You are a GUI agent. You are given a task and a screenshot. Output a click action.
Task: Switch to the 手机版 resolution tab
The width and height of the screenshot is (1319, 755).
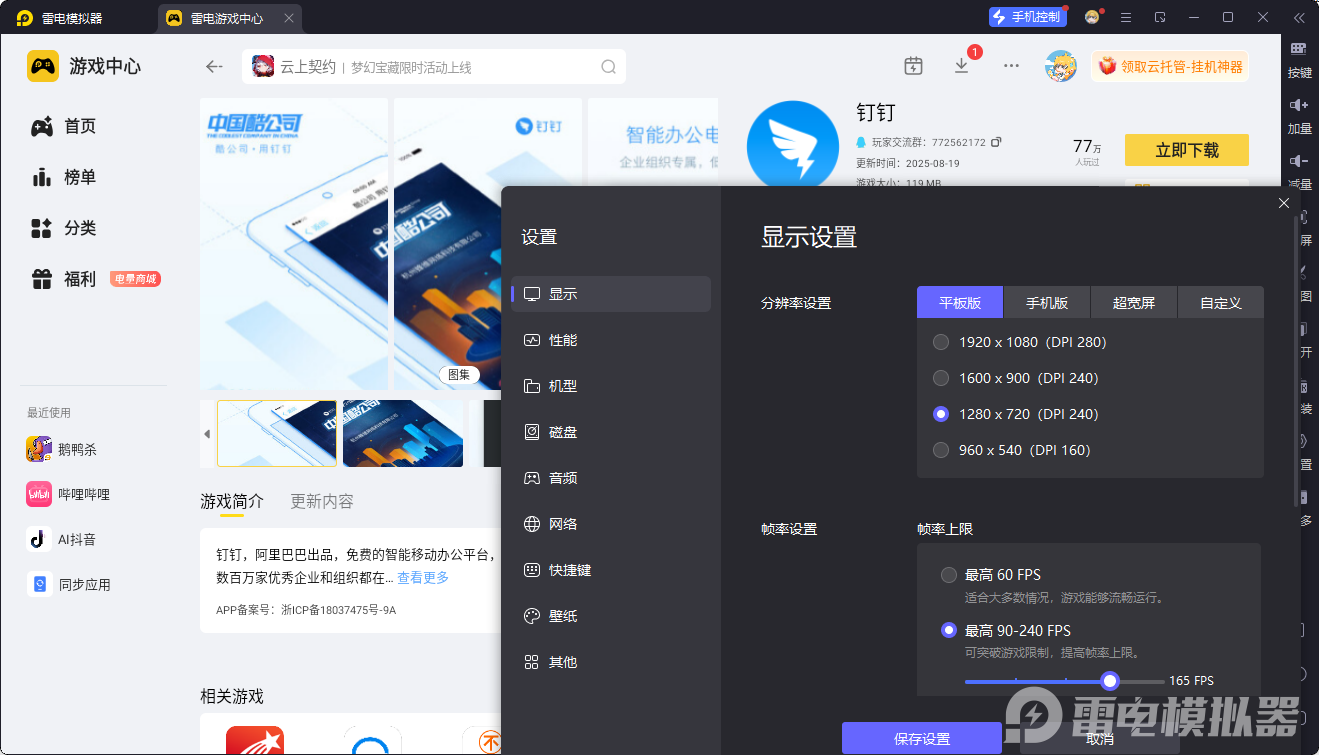tap(1047, 302)
